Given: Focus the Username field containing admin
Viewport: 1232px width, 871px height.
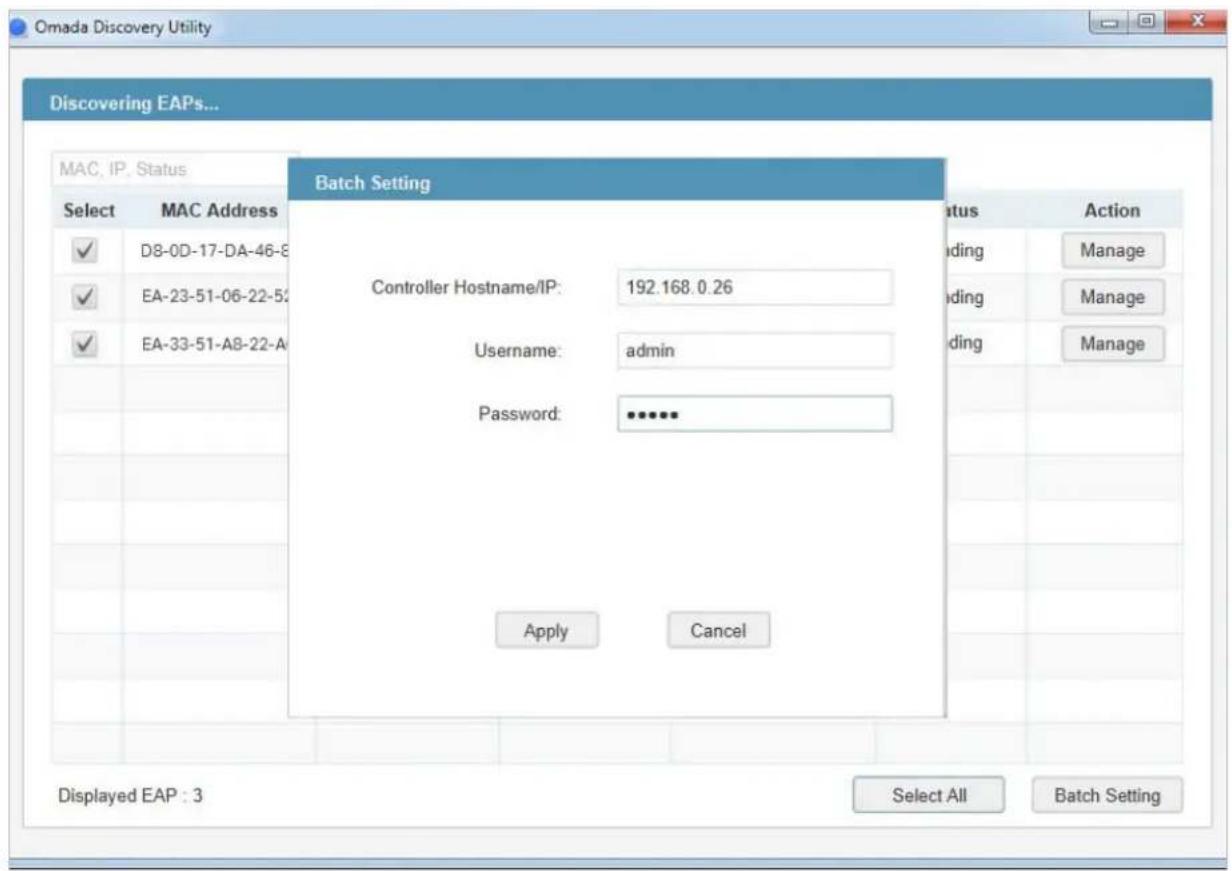Looking at the screenshot, I should [754, 351].
